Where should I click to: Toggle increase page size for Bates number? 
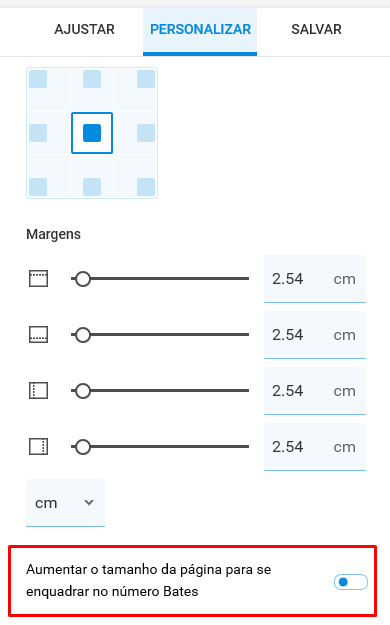351,582
